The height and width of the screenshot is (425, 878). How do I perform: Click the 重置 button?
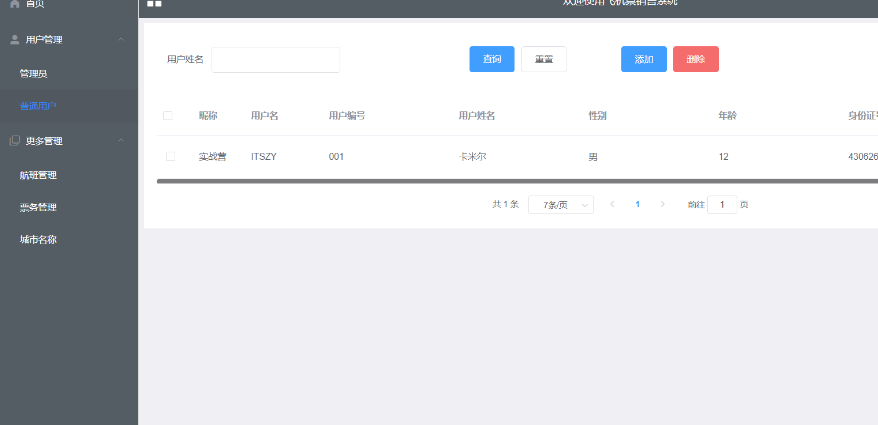(x=544, y=59)
